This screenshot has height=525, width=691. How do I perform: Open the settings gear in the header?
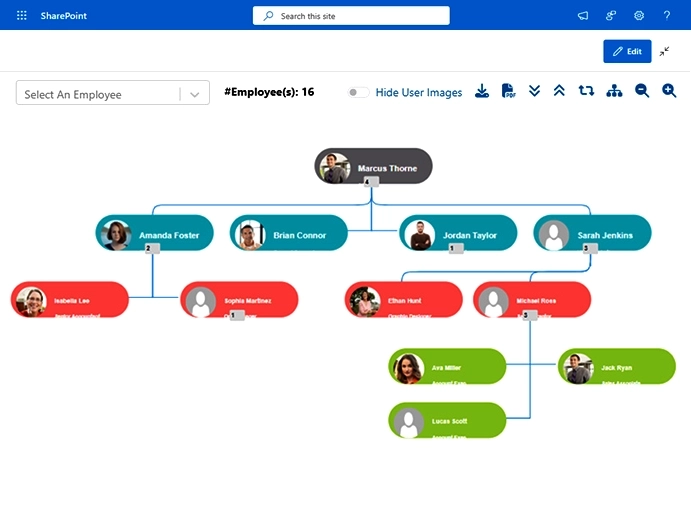pyautogui.click(x=639, y=16)
